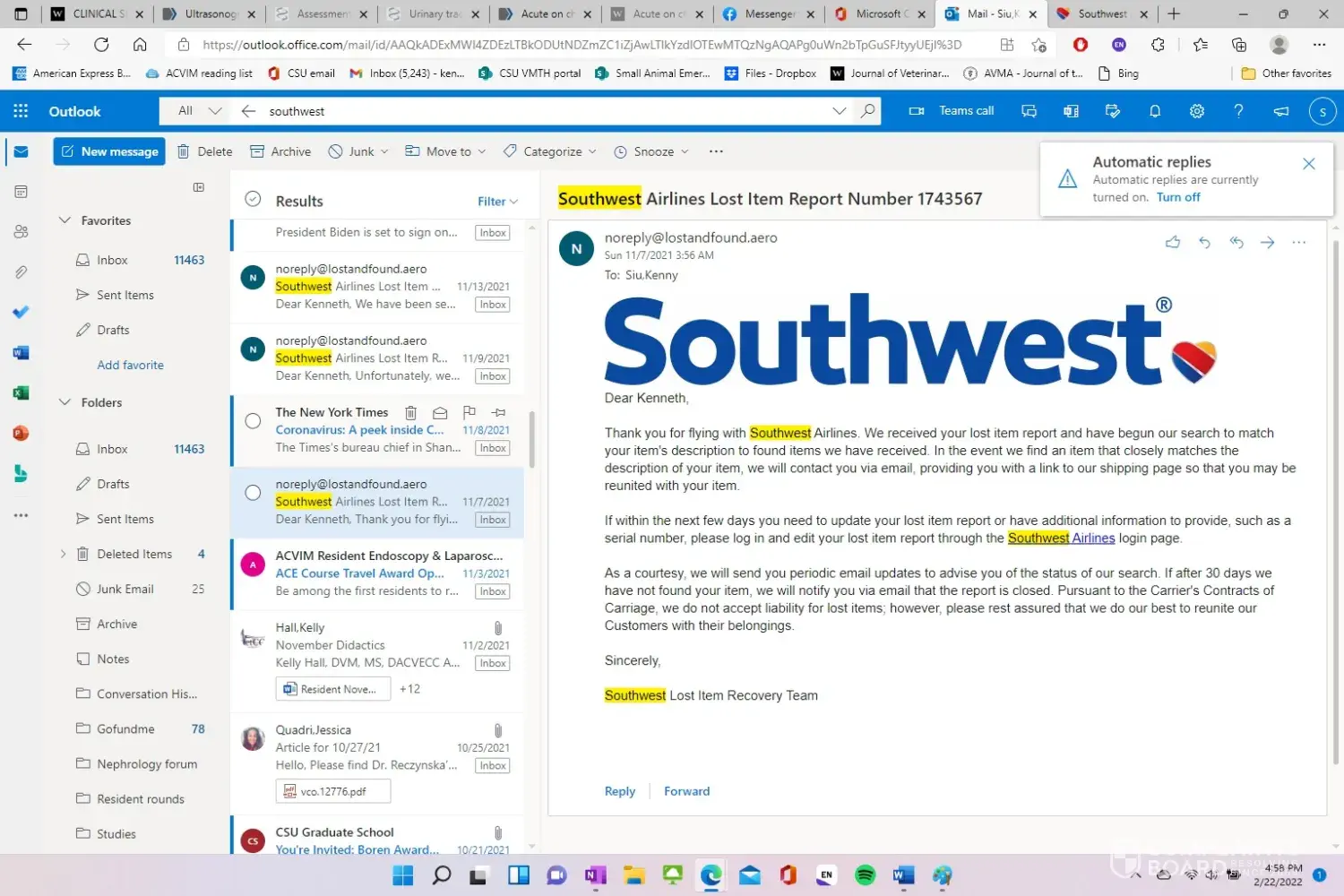Dismiss the Automatic replies notification
This screenshot has height=896, width=1344.
1309,164
